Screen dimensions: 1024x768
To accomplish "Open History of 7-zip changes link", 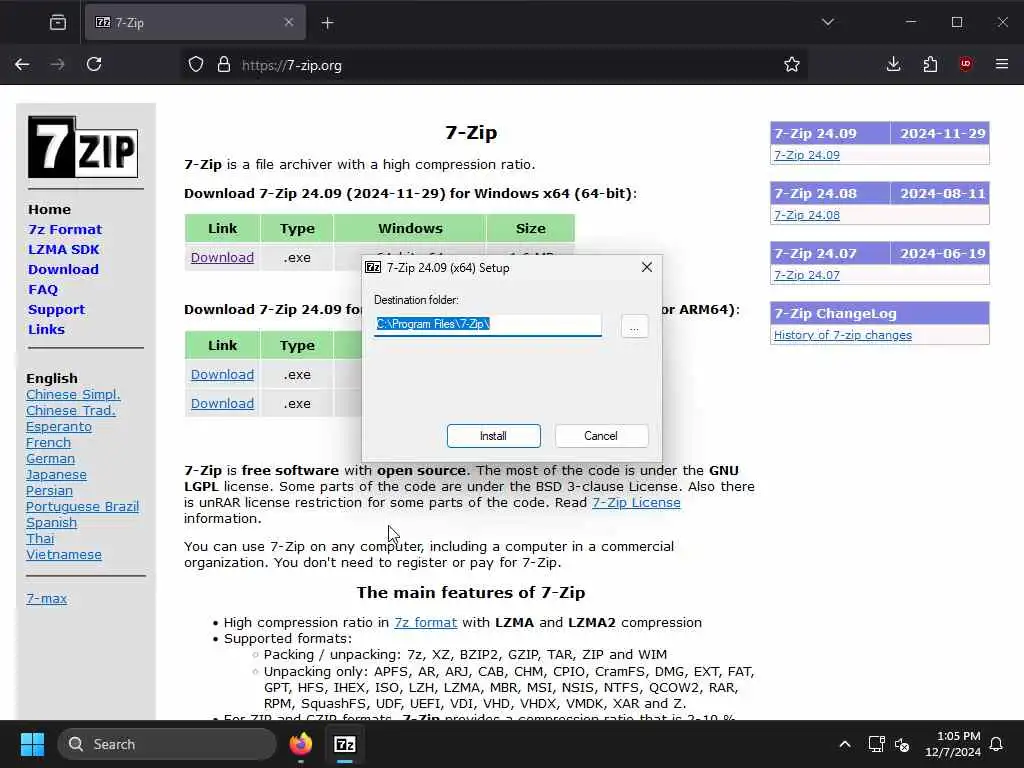I will click(842, 335).
